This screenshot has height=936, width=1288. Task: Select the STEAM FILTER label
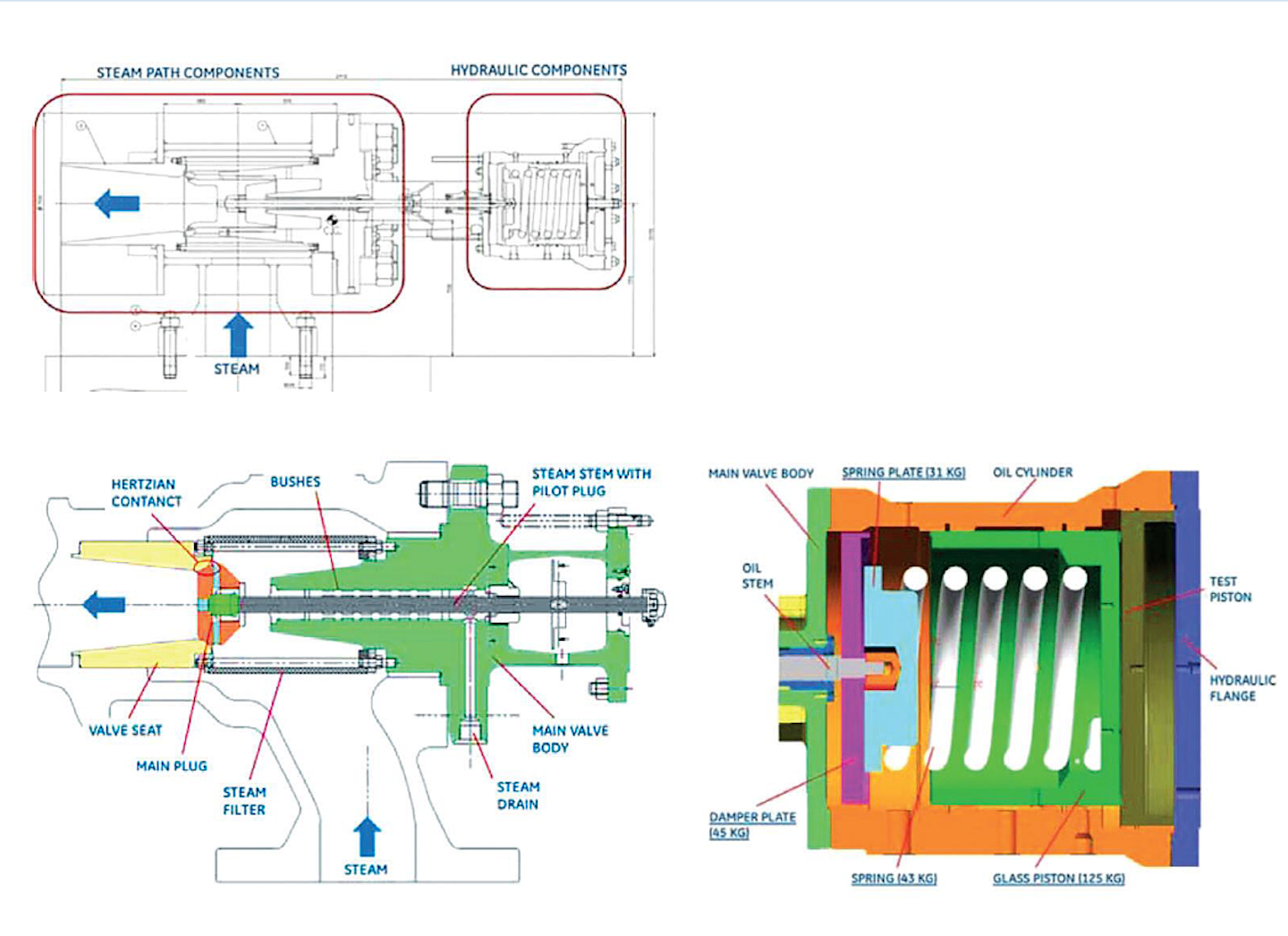[244, 801]
